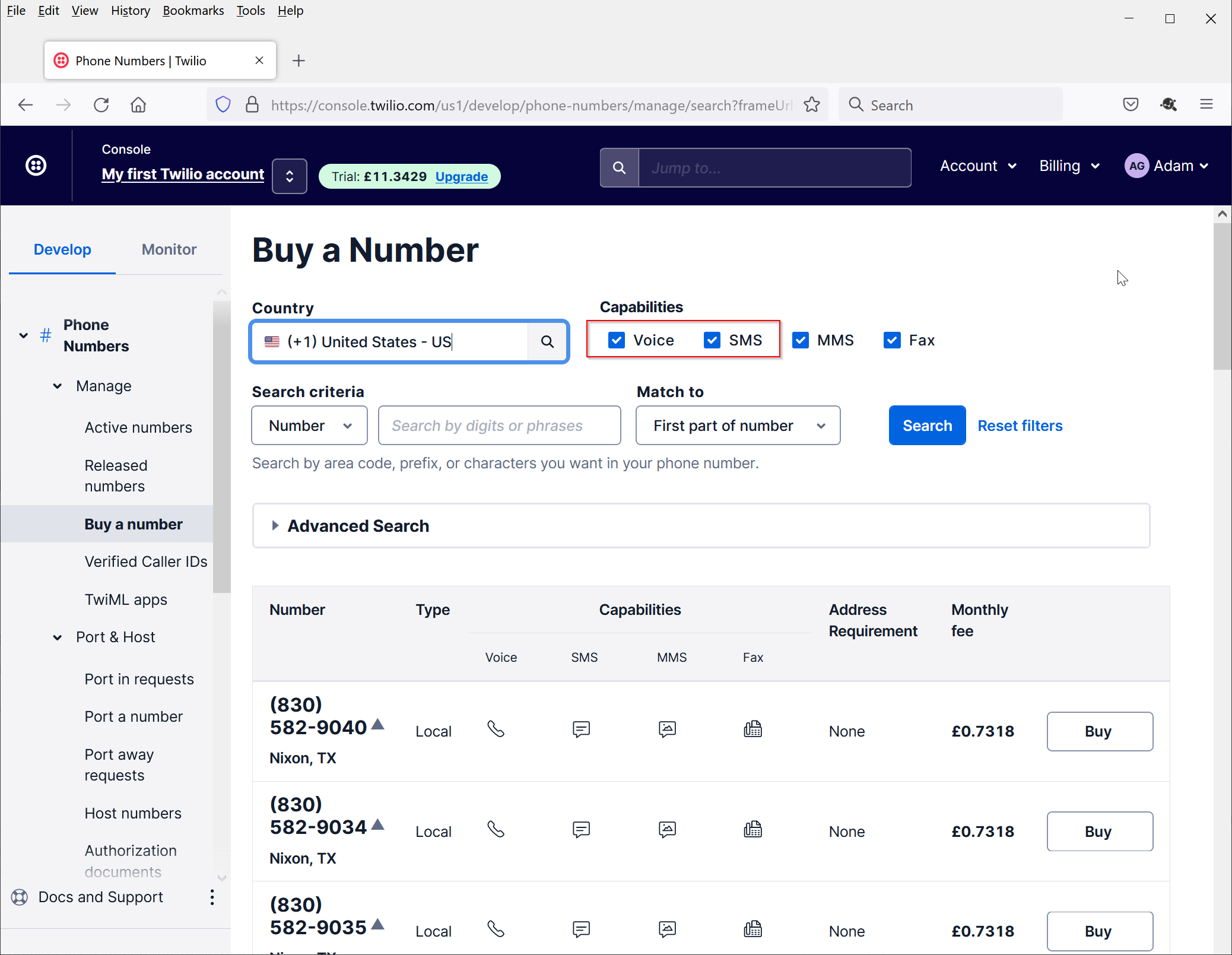Open the Number search criteria dropdown
1232x955 pixels.
click(309, 426)
